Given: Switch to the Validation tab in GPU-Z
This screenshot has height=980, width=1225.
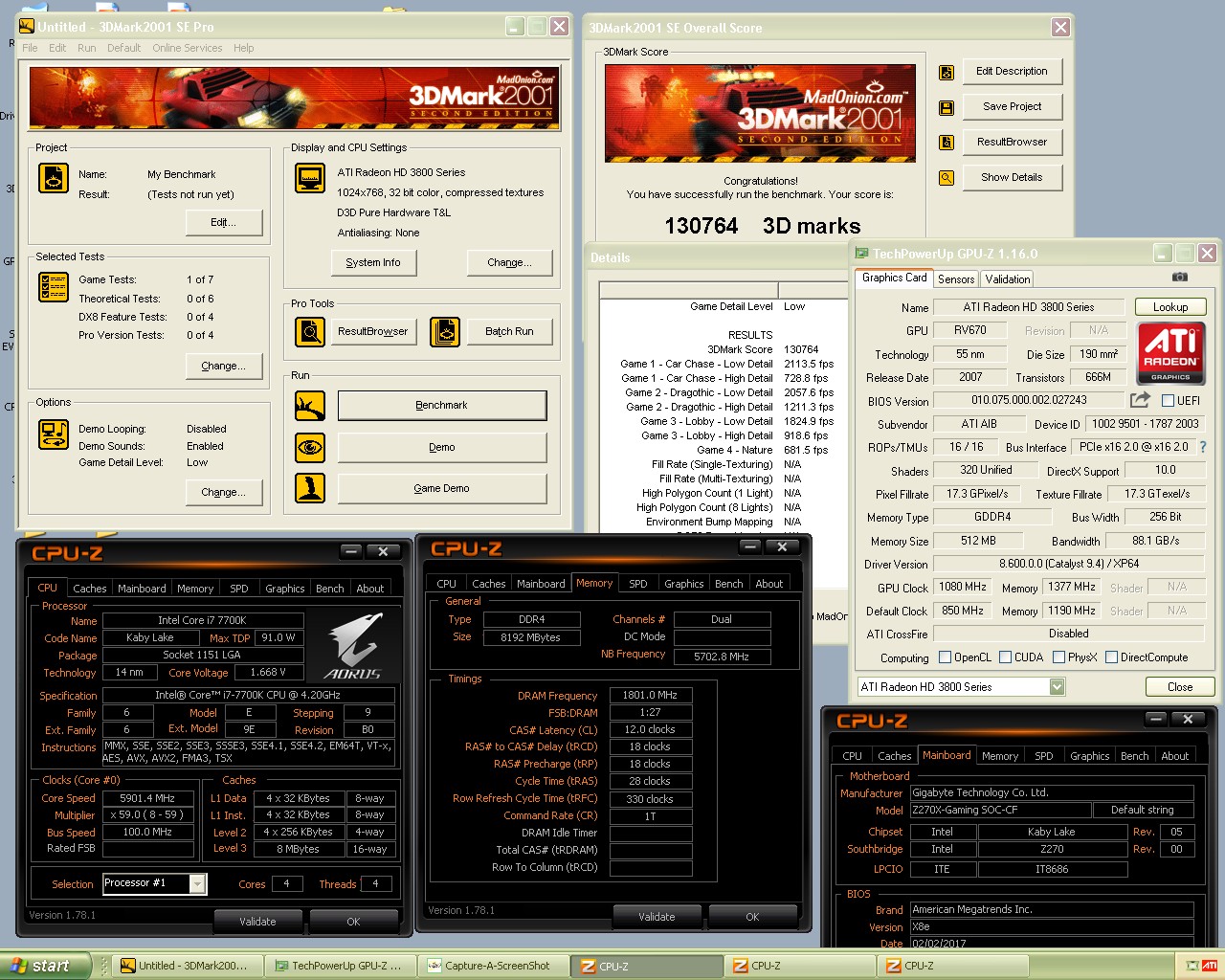Looking at the screenshot, I should (x=1008, y=279).
